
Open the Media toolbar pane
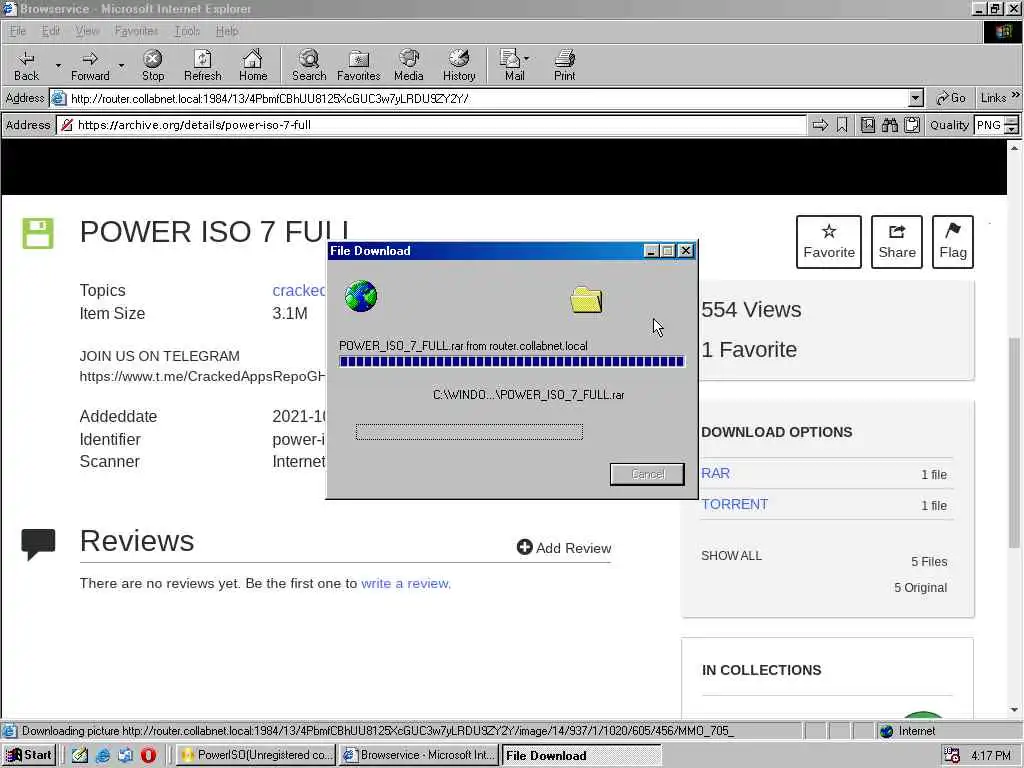coord(409,65)
